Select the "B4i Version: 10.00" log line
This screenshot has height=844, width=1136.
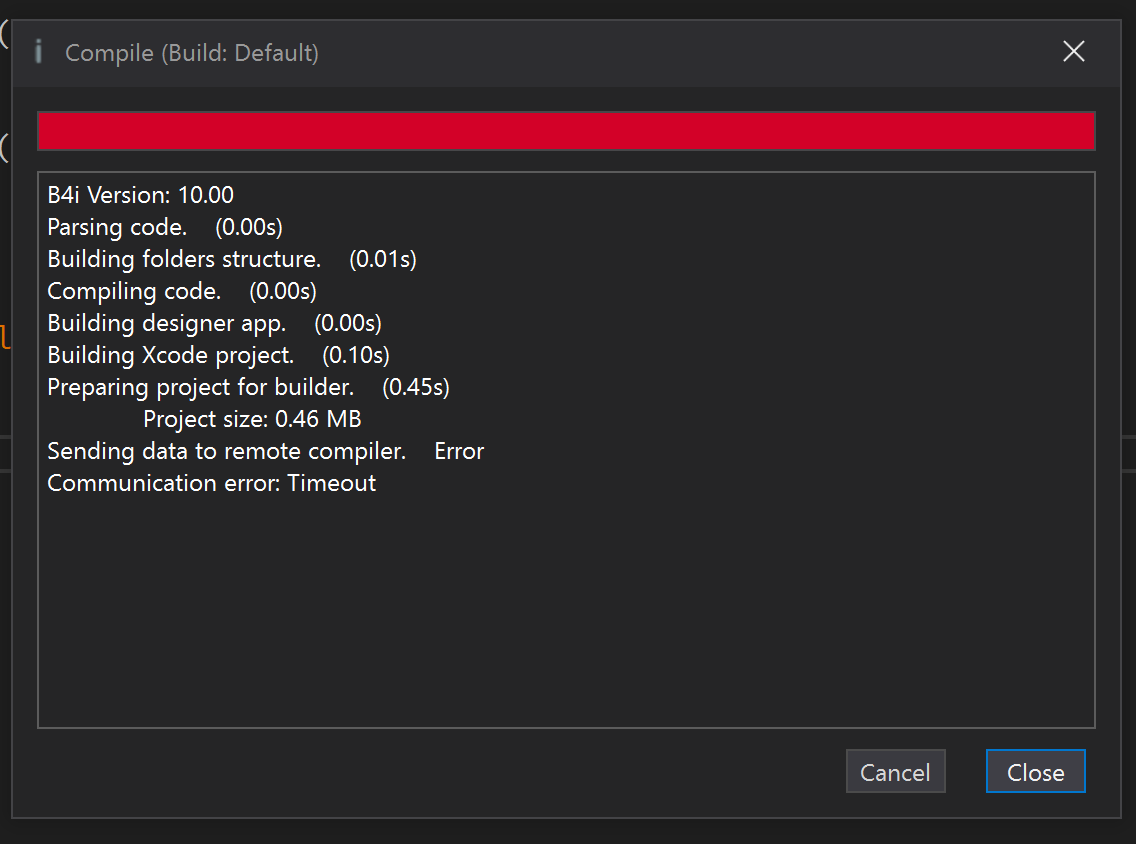click(141, 195)
